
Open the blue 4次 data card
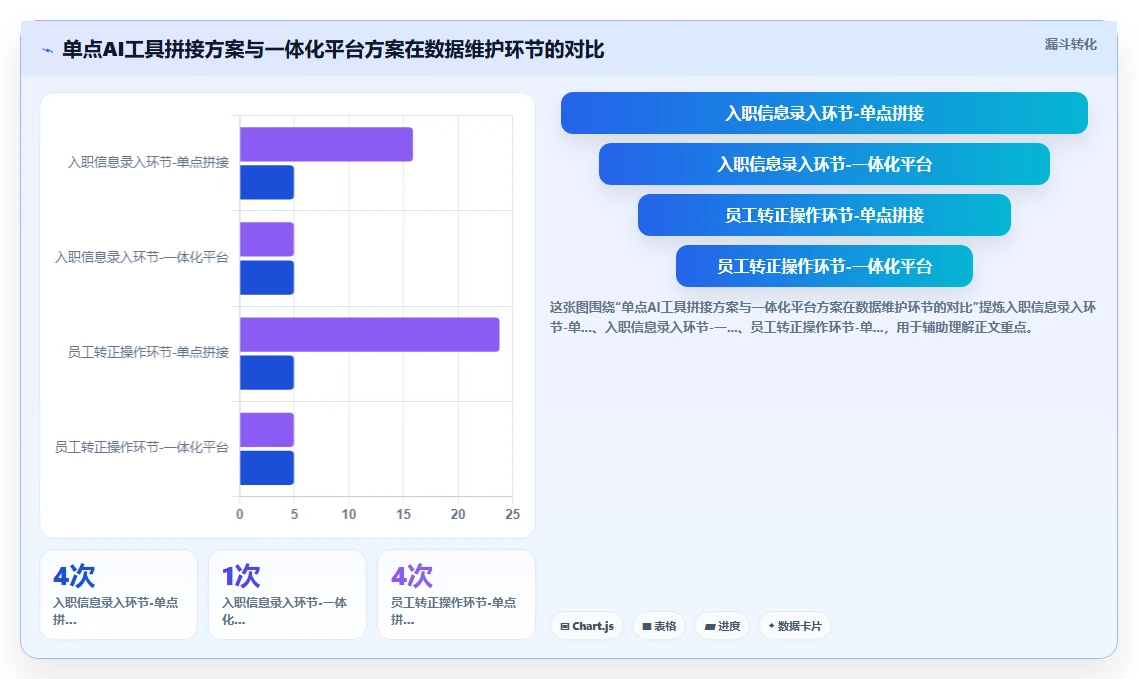118,594
